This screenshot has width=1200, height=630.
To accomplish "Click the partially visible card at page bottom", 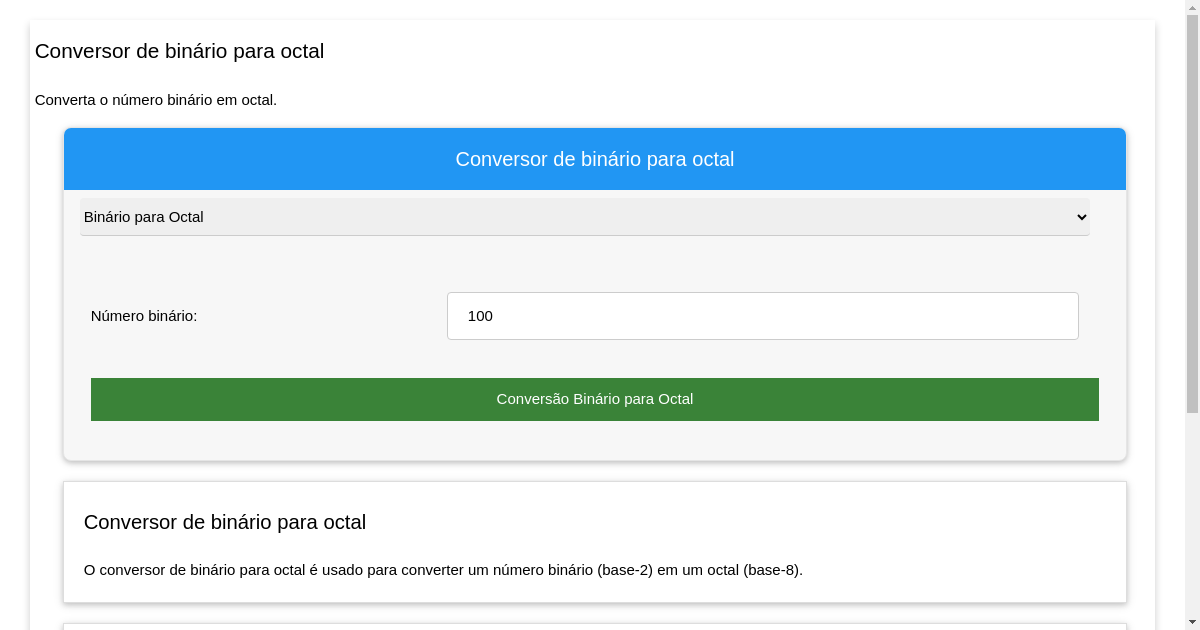I will [595, 625].
